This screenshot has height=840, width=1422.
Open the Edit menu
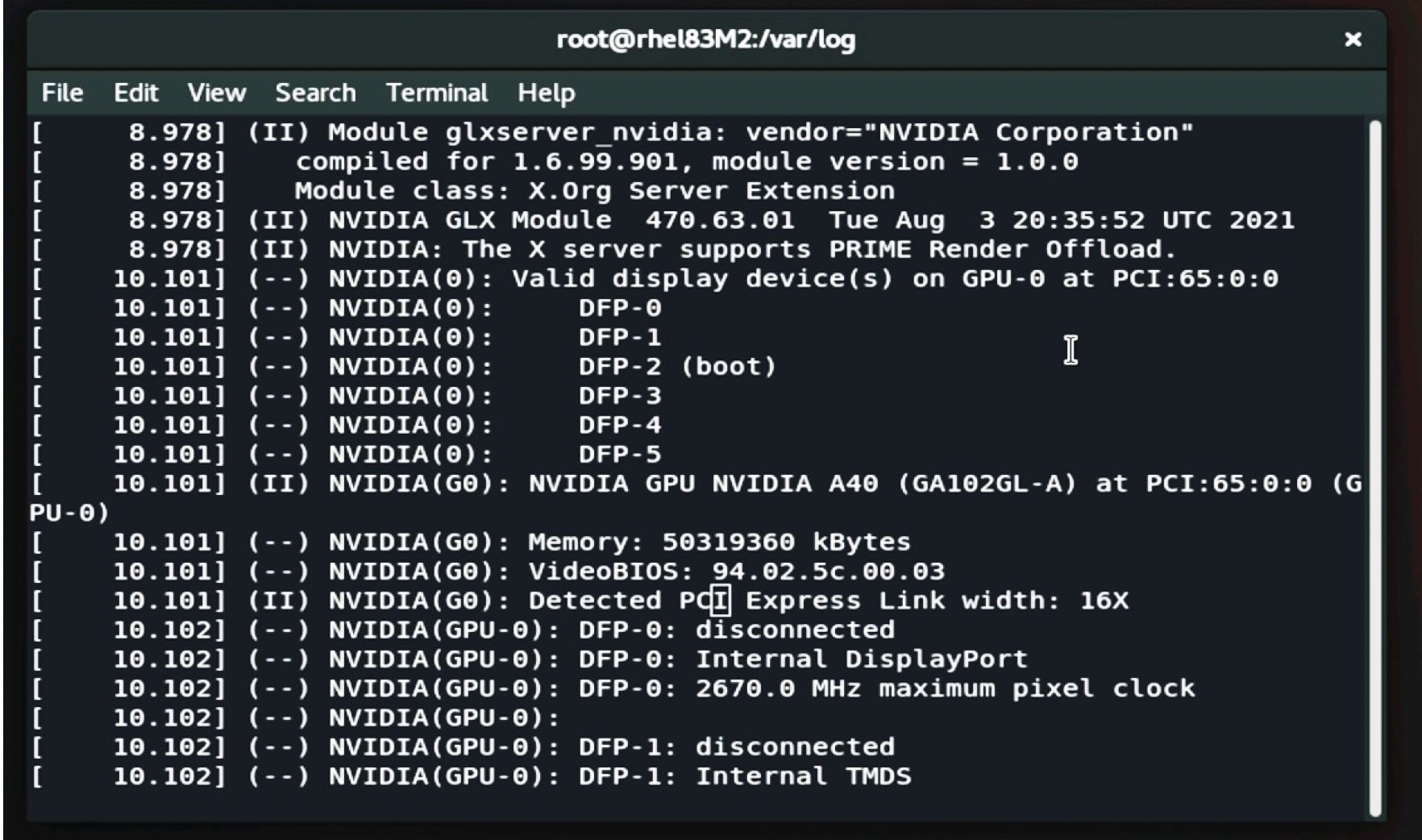(135, 93)
